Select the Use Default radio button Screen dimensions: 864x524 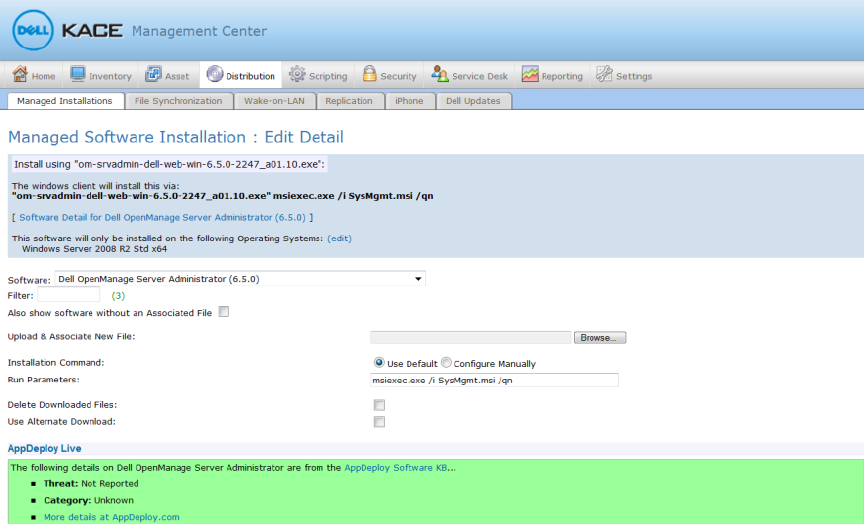point(379,363)
